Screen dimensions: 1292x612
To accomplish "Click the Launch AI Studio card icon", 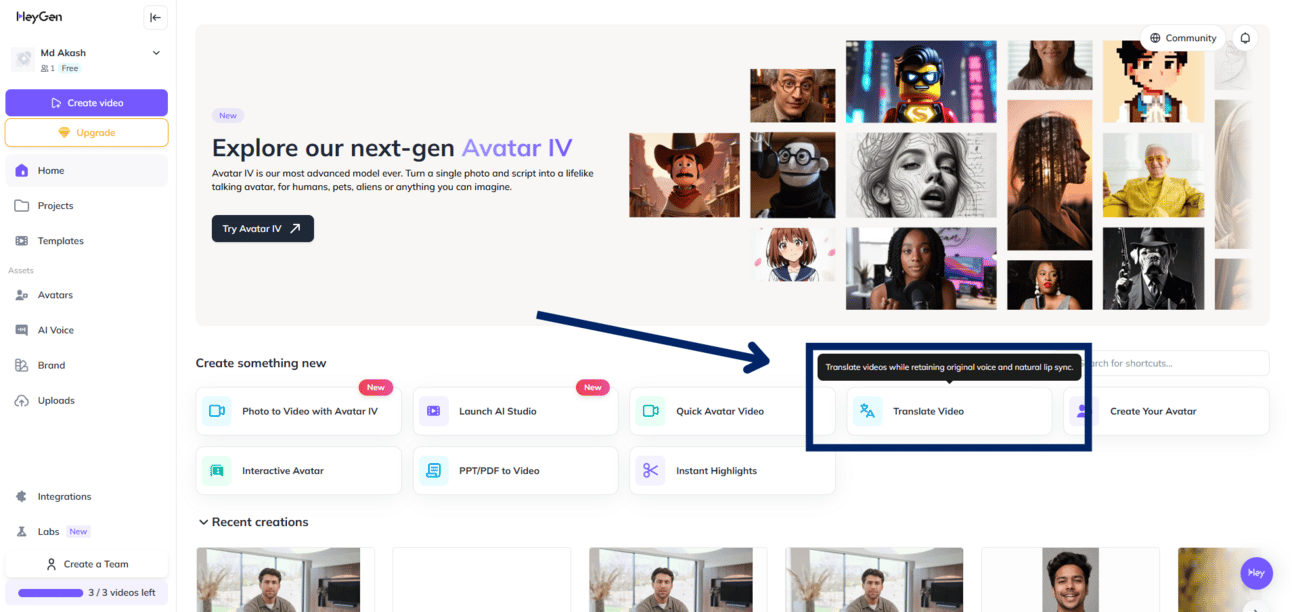I will pos(433,411).
